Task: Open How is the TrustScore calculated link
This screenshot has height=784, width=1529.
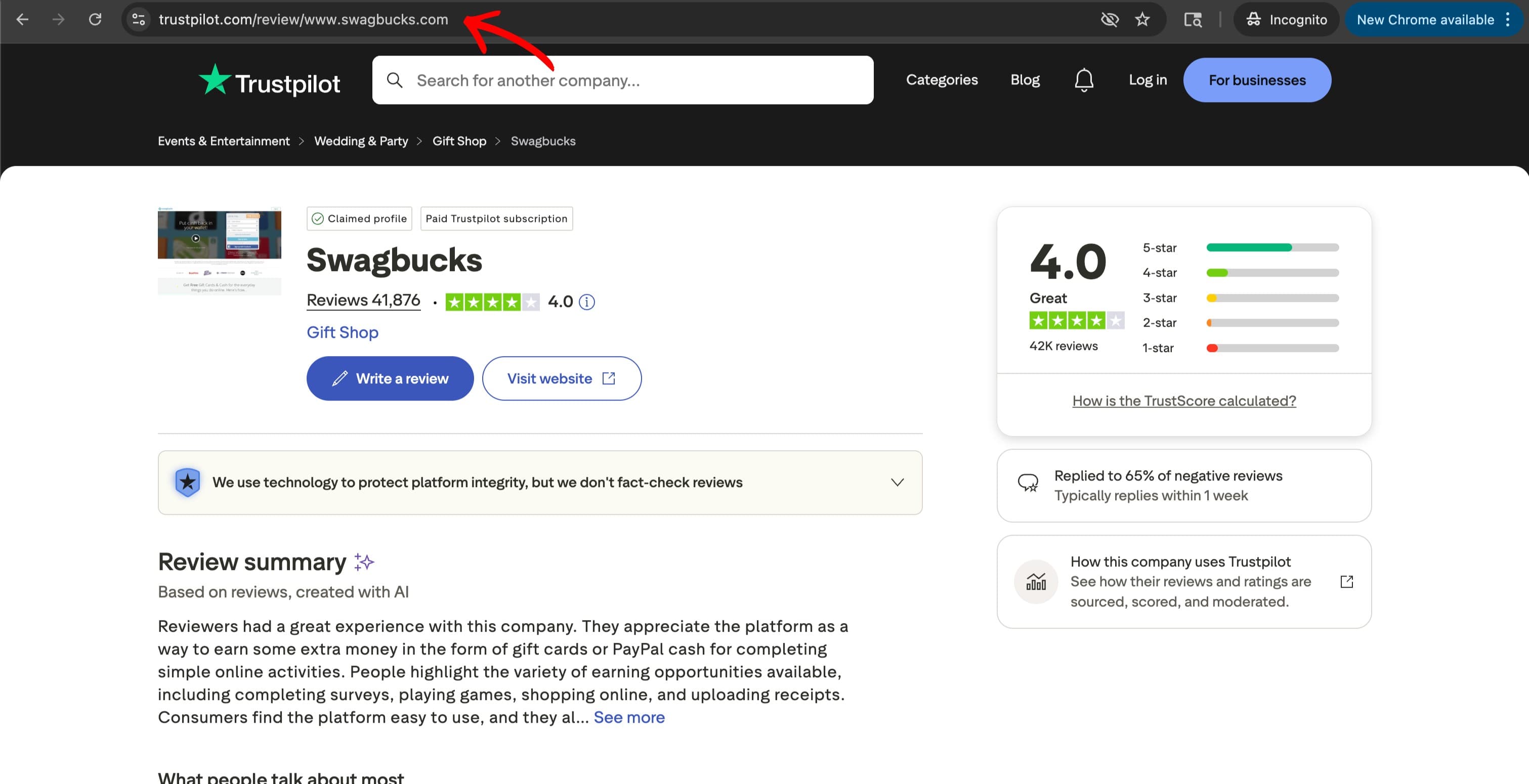Action: point(1183,401)
